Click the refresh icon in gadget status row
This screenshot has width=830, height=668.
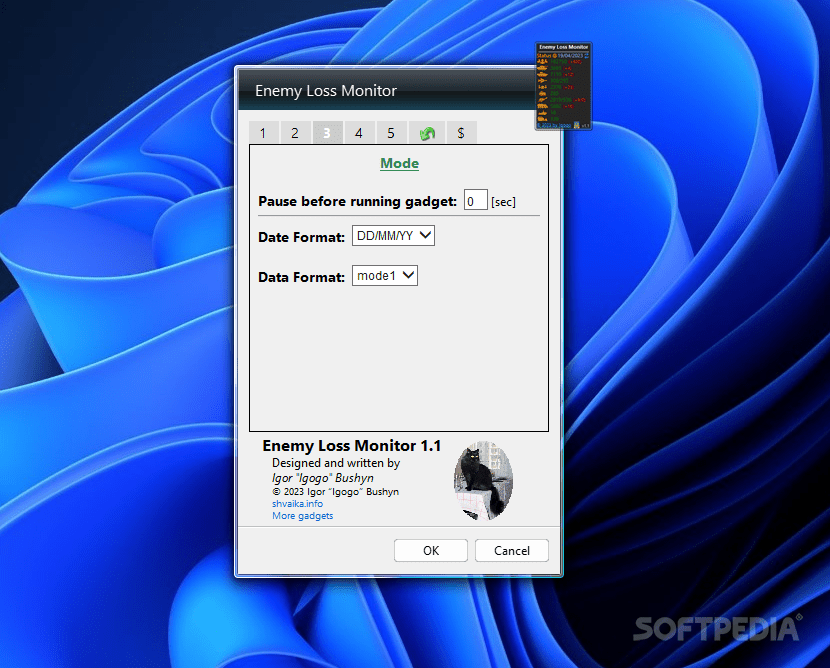[587, 56]
